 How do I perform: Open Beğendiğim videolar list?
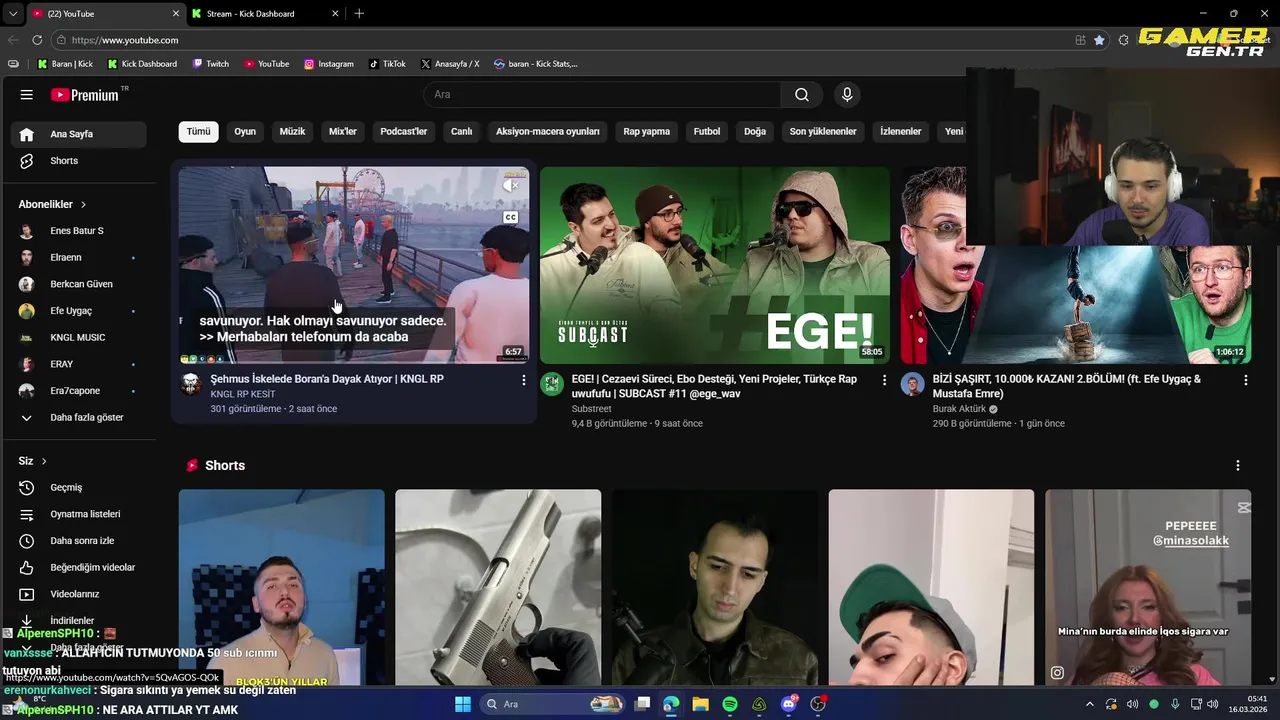click(x=79, y=568)
